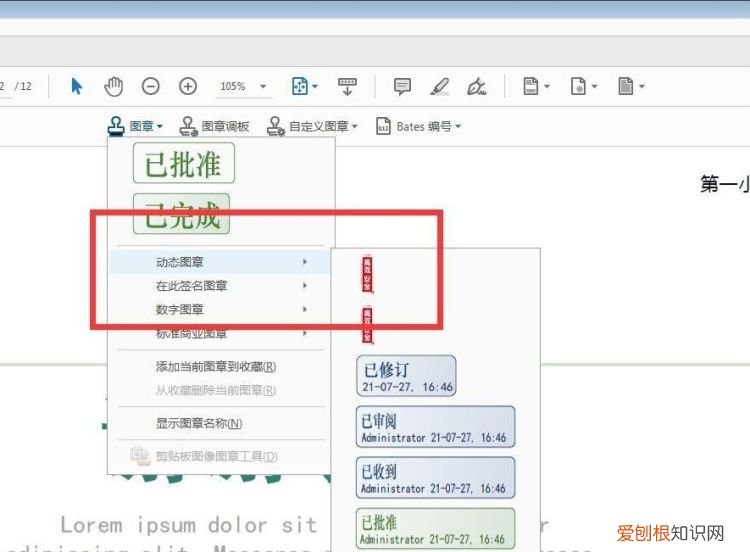Open the 动态图章 submenu
The image size is (750, 552).
[x=220, y=262]
